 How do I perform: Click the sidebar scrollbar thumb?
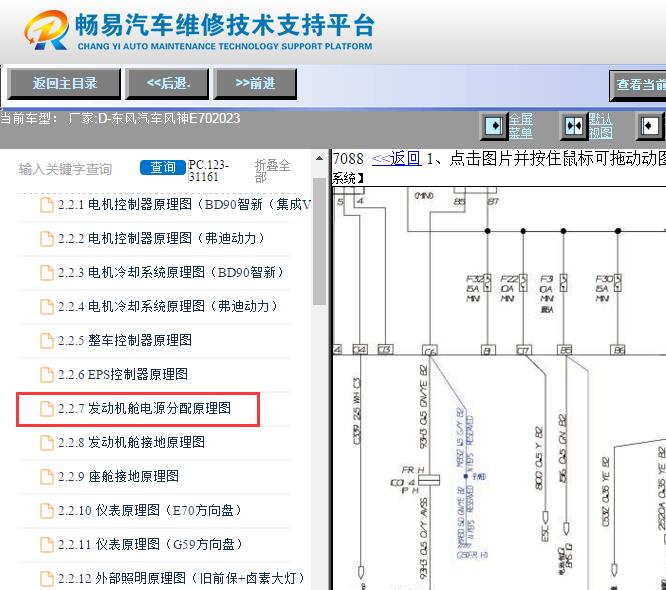click(x=319, y=241)
